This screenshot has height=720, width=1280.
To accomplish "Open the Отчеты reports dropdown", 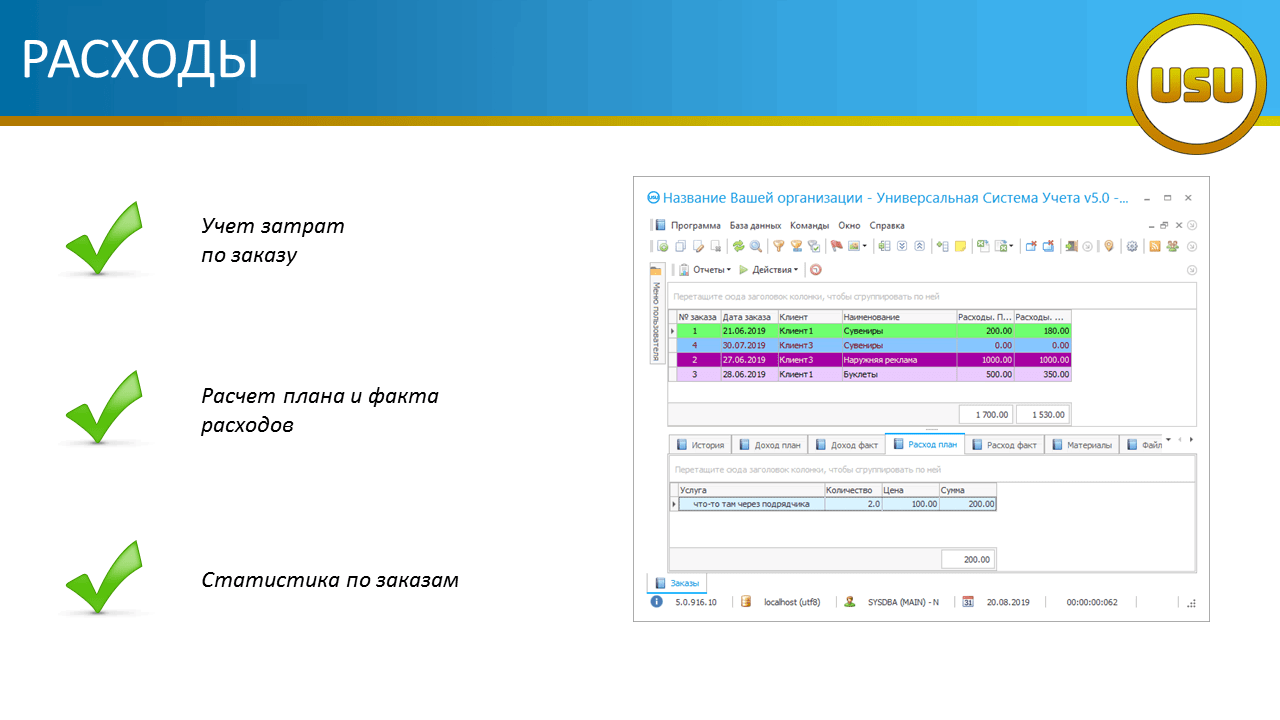I will tap(705, 270).
